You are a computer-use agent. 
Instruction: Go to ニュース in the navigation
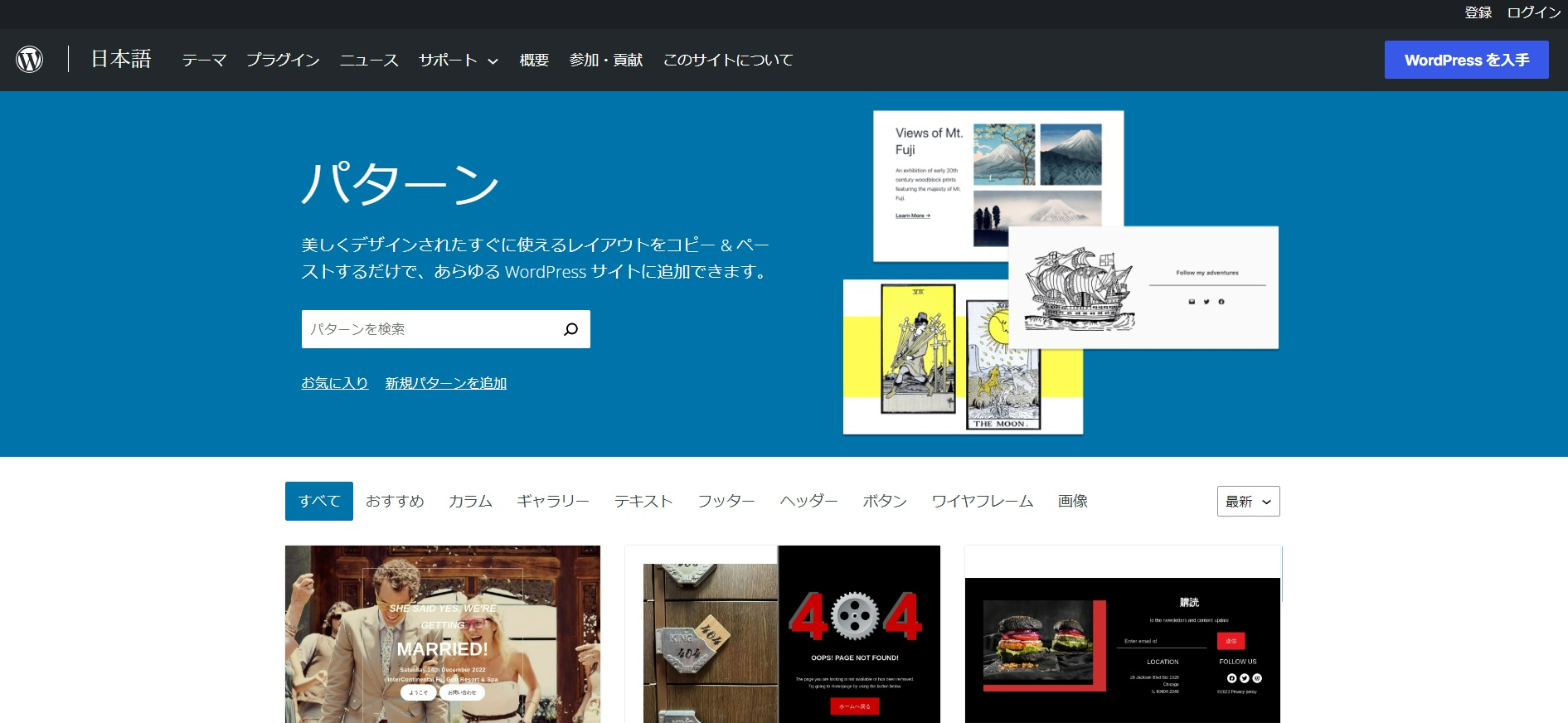point(369,60)
